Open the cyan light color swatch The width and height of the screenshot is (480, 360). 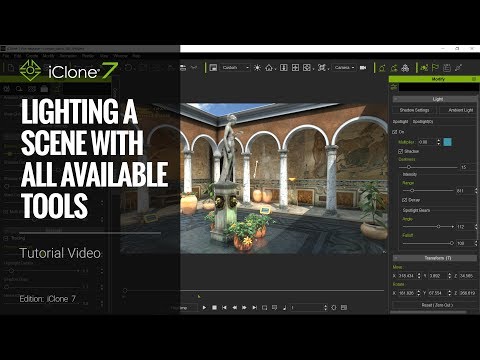click(x=448, y=142)
